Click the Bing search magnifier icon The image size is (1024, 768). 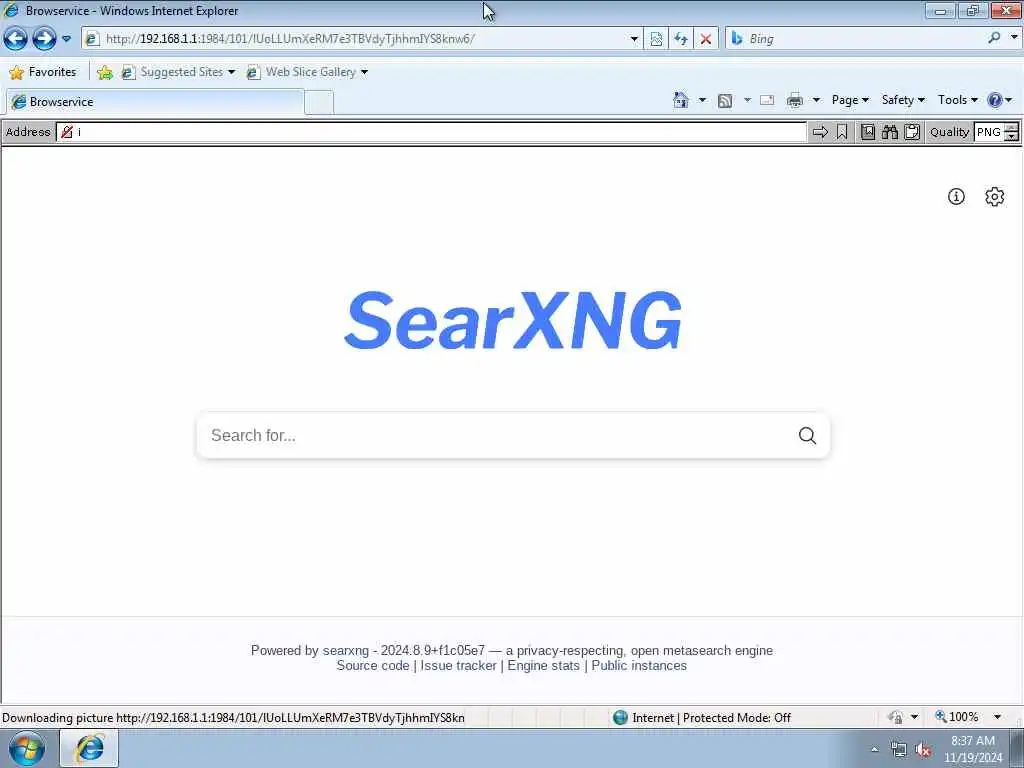tap(994, 38)
